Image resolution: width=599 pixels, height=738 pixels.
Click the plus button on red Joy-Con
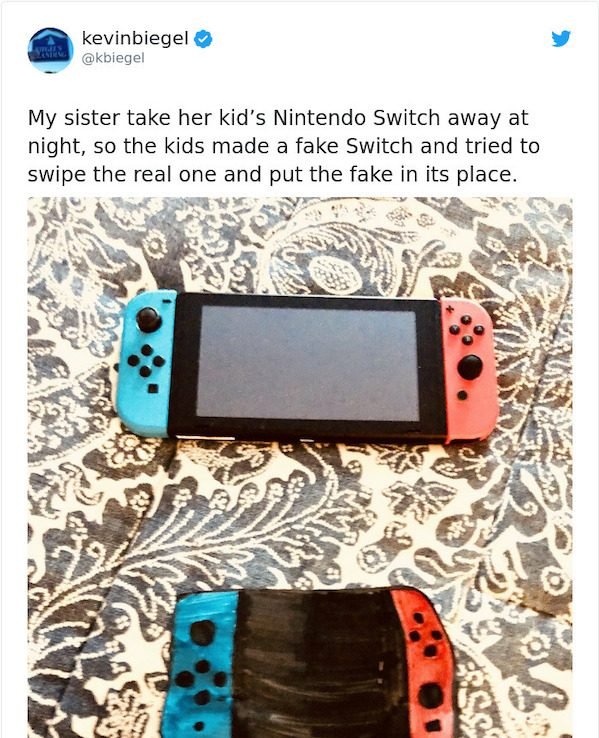pyautogui.click(x=449, y=309)
